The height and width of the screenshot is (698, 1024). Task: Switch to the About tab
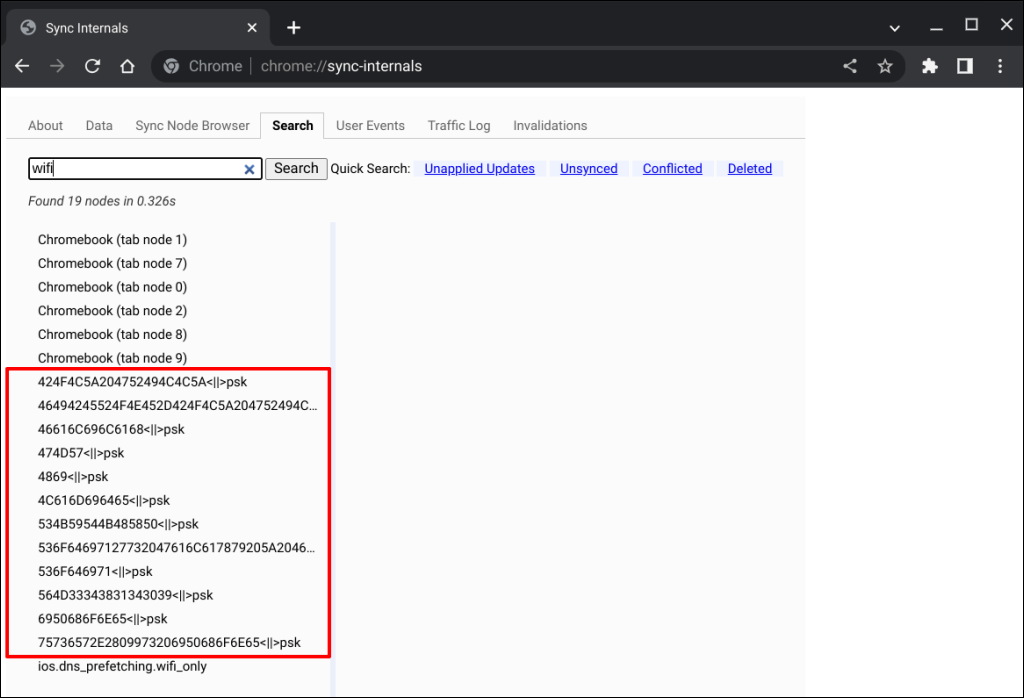click(x=45, y=125)
